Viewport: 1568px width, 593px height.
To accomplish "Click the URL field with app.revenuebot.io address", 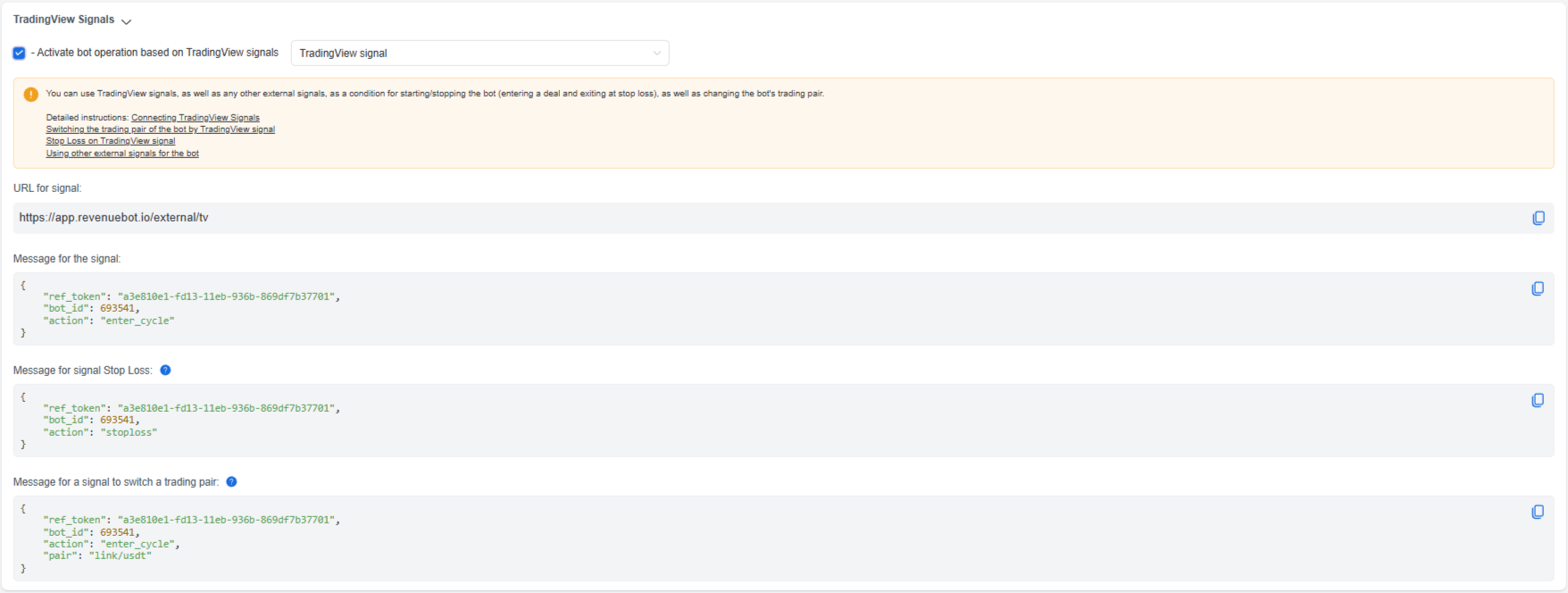I will click(784, 218).
